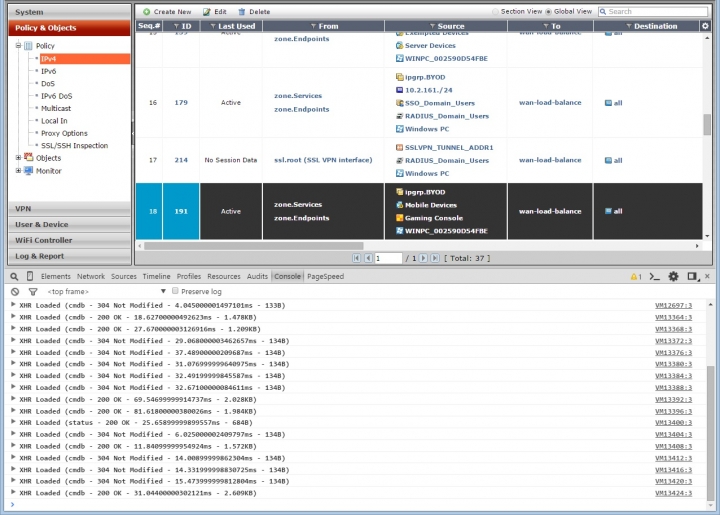Click the Gaming Console device icon
The width and height of the screenshot is (720, 515).
click(399, 218)
